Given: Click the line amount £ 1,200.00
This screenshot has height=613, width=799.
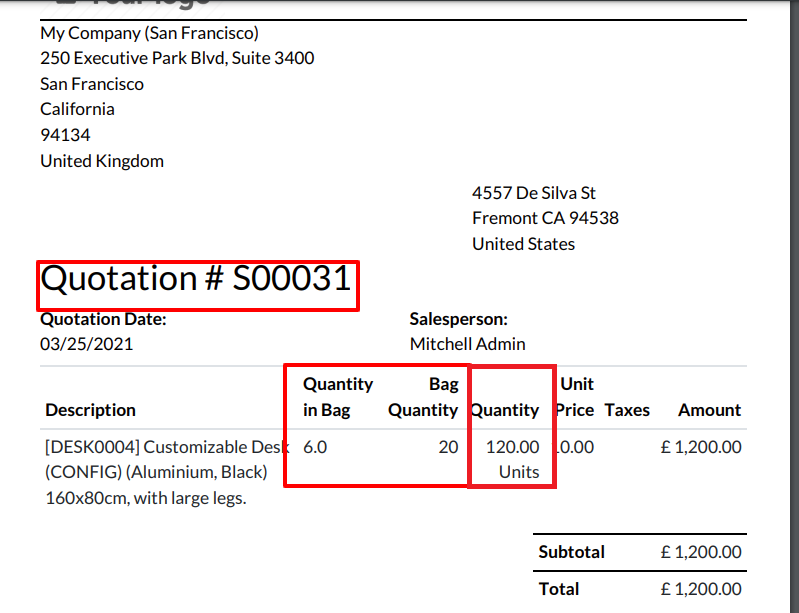Looking at the screenshot, I should click(x=701, y=447).
